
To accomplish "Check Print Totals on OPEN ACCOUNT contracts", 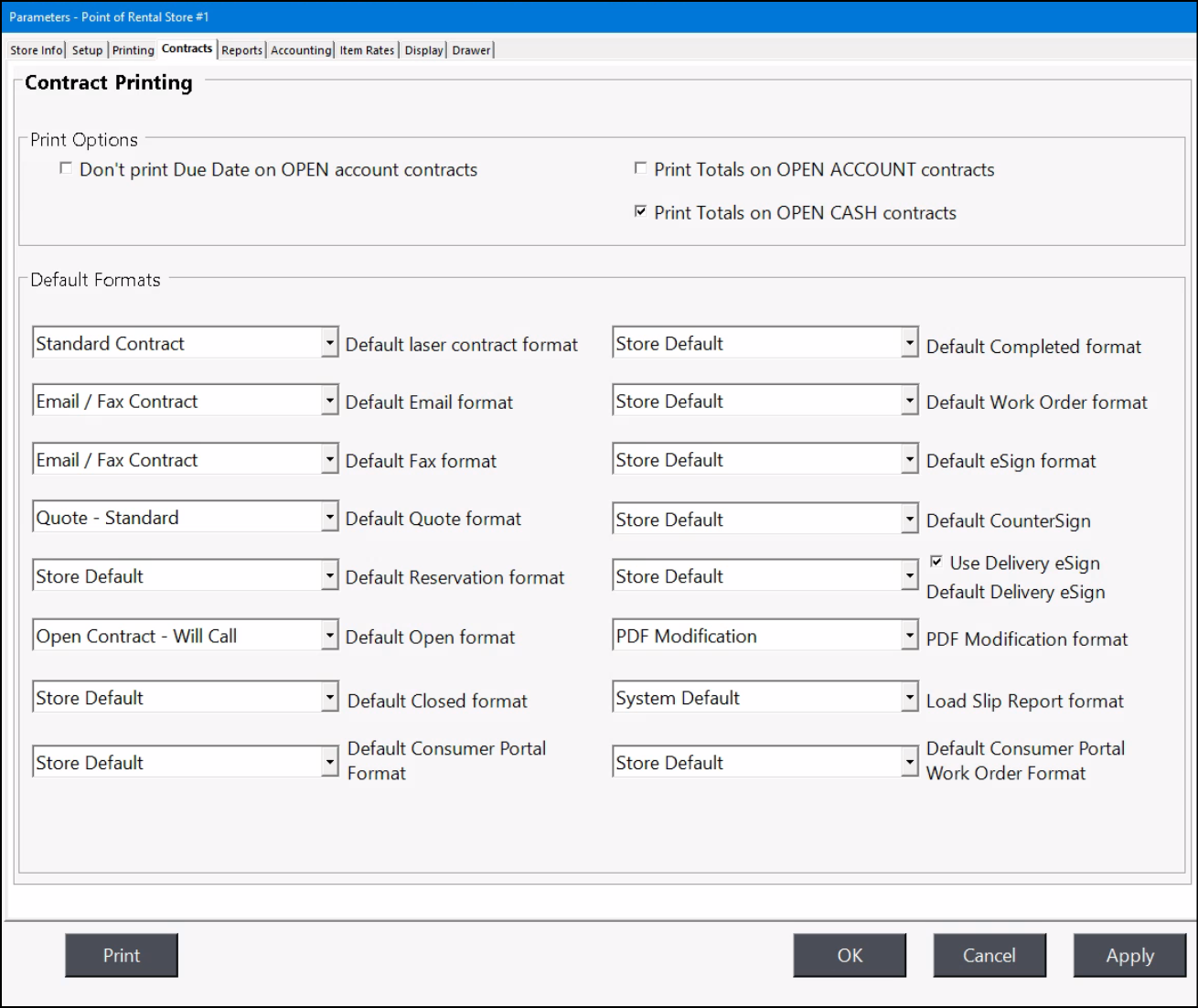I will point(640,168).
